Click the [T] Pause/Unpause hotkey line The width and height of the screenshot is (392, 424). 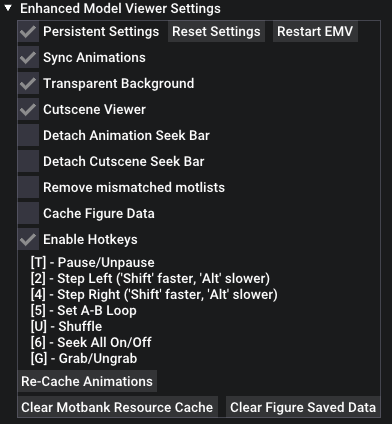93,263
